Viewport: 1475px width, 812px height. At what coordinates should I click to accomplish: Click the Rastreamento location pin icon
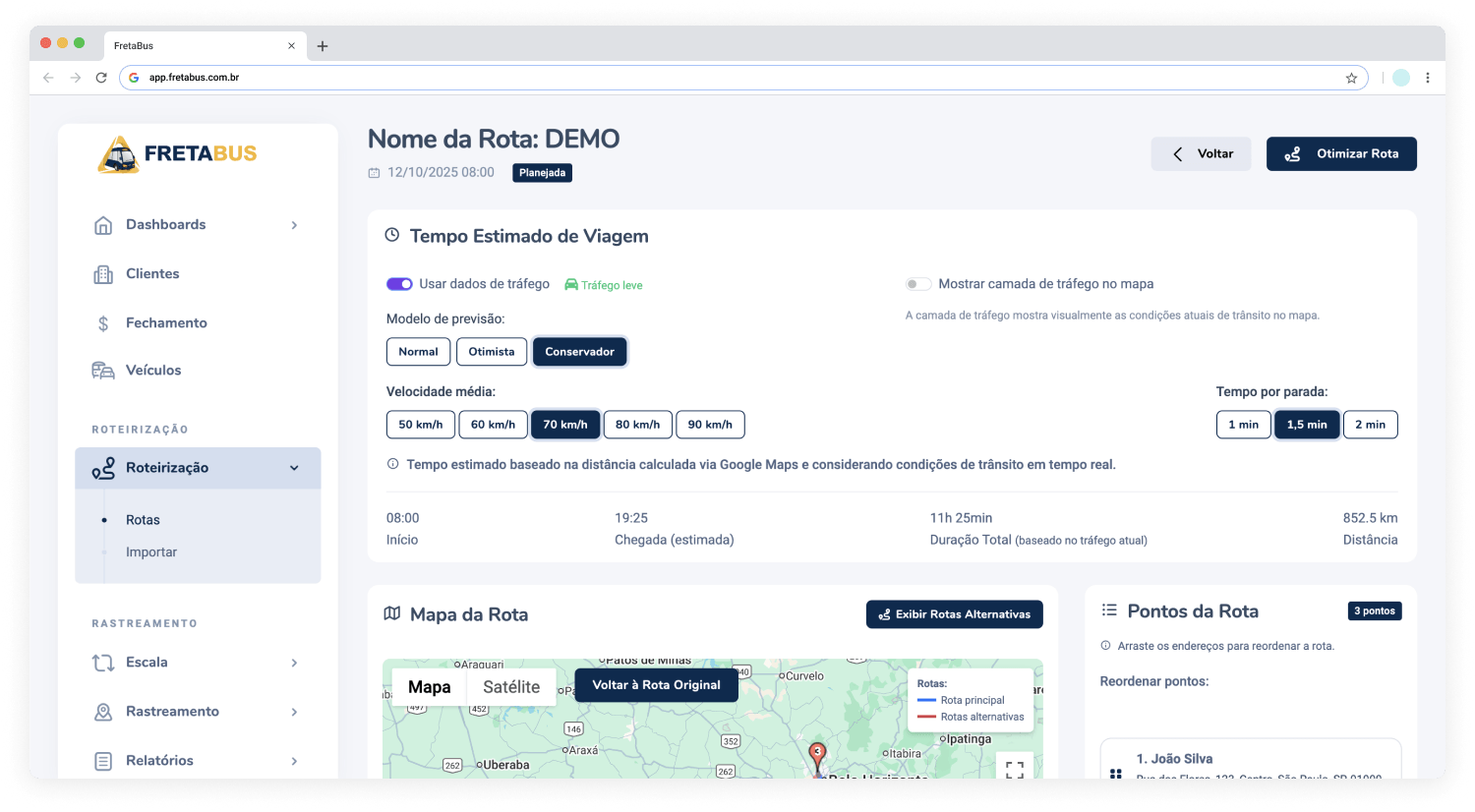[x=103, y=712]
